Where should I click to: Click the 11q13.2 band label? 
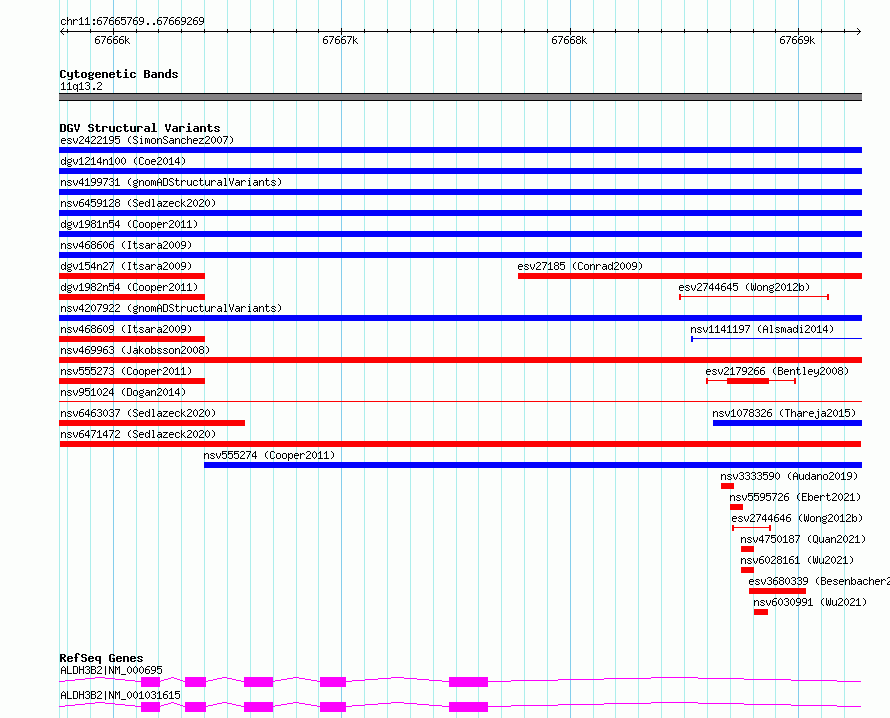(81, 86)
